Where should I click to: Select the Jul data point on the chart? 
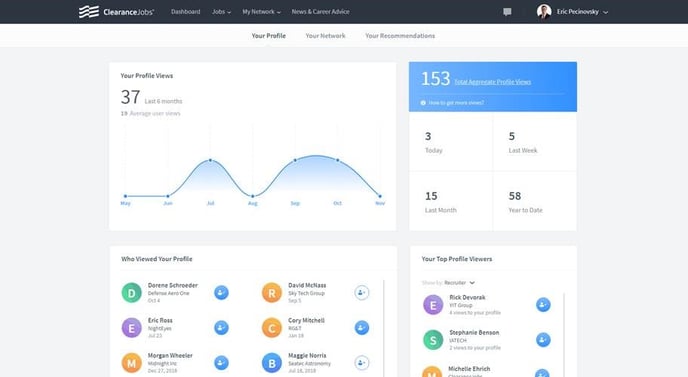(x=210, y=160)
